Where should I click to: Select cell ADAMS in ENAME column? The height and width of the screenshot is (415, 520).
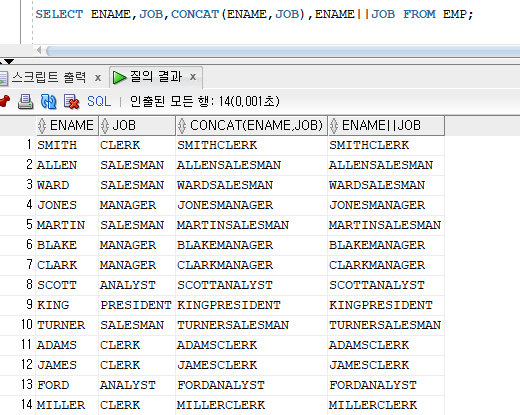[x=67, y=345]
